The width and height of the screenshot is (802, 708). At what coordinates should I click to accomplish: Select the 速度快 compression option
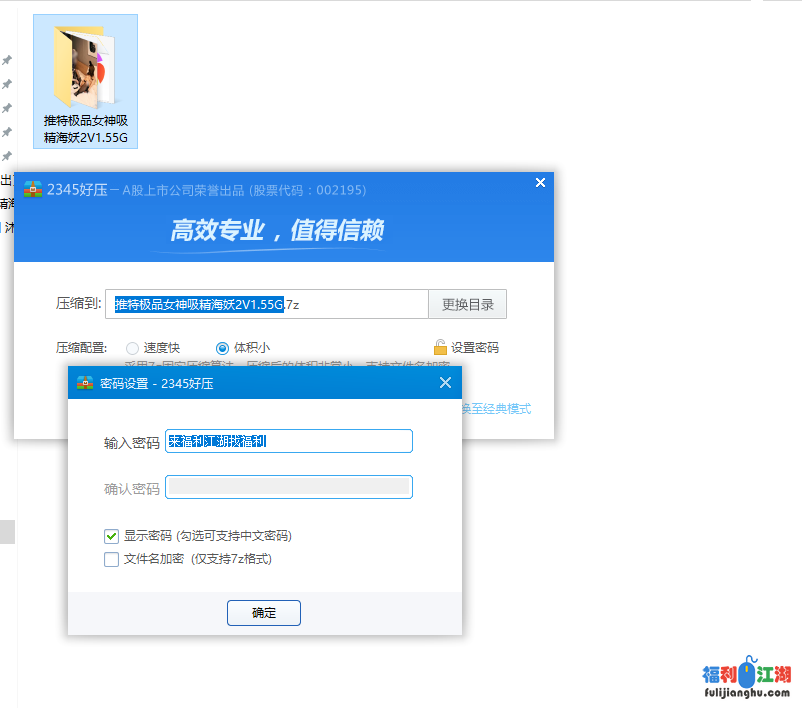132,348
